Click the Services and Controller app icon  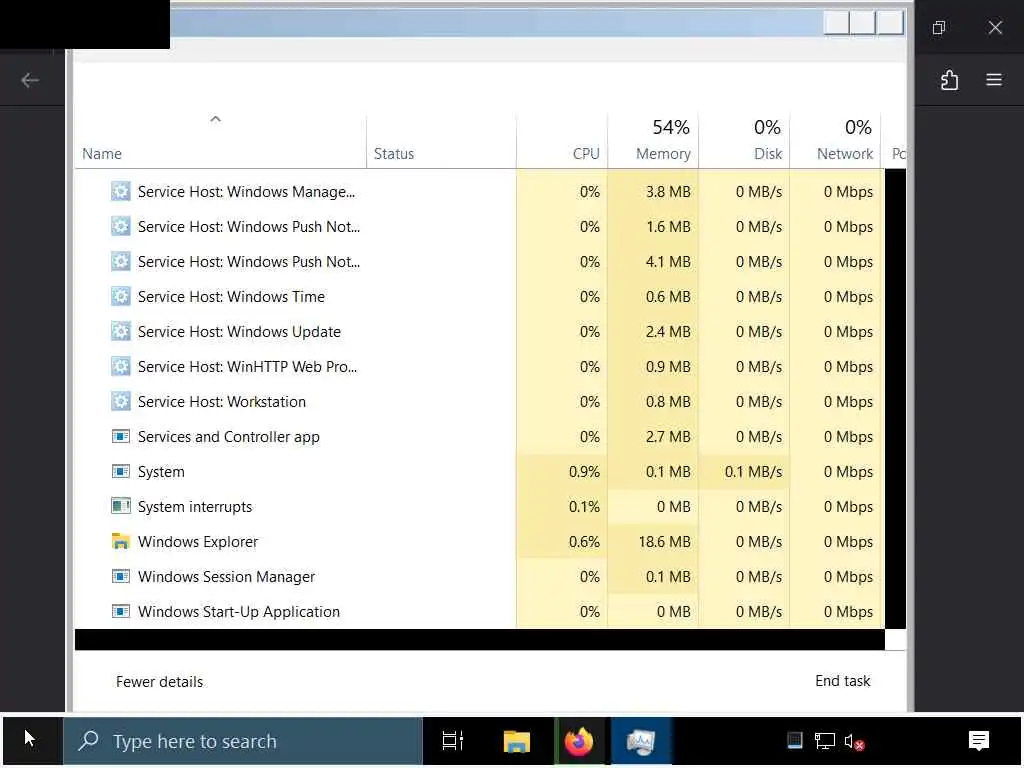coord(121,436)
